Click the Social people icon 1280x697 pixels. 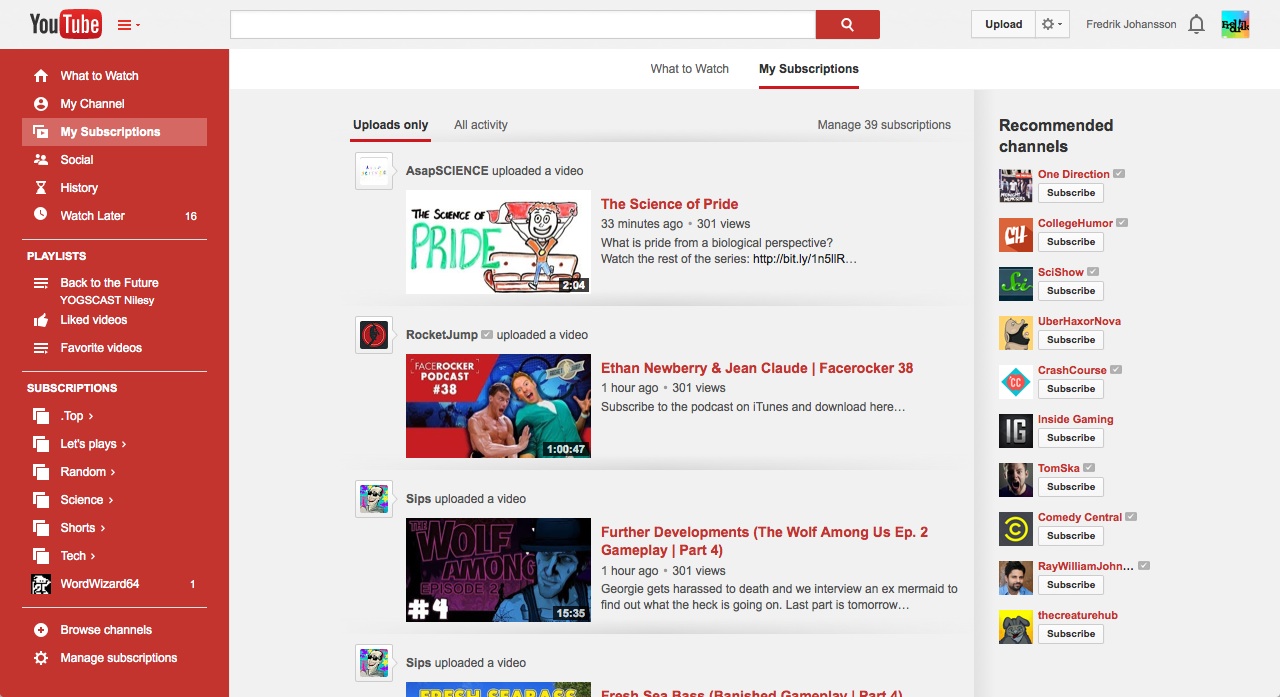pos(41,160)
